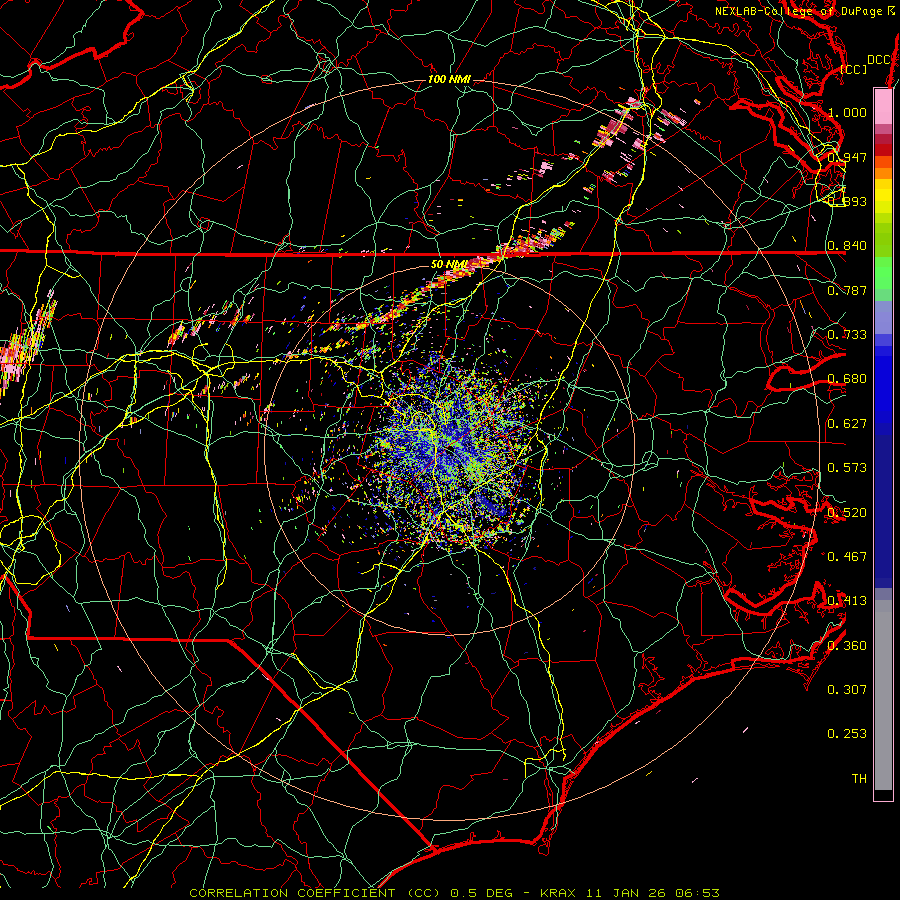900x900 pixels.
Task: Click the 0.360 legend value
Action: [x=847, y=645]
